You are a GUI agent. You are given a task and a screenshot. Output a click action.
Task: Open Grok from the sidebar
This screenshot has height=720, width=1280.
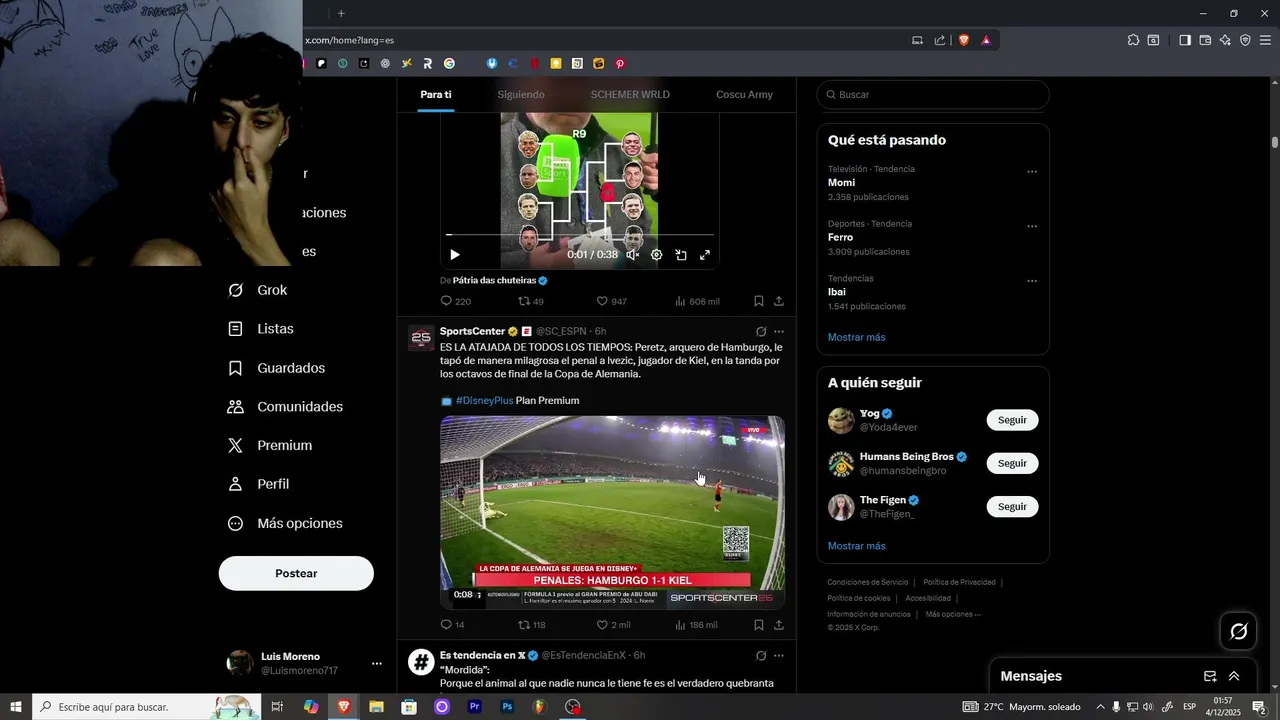pos(257,290)
